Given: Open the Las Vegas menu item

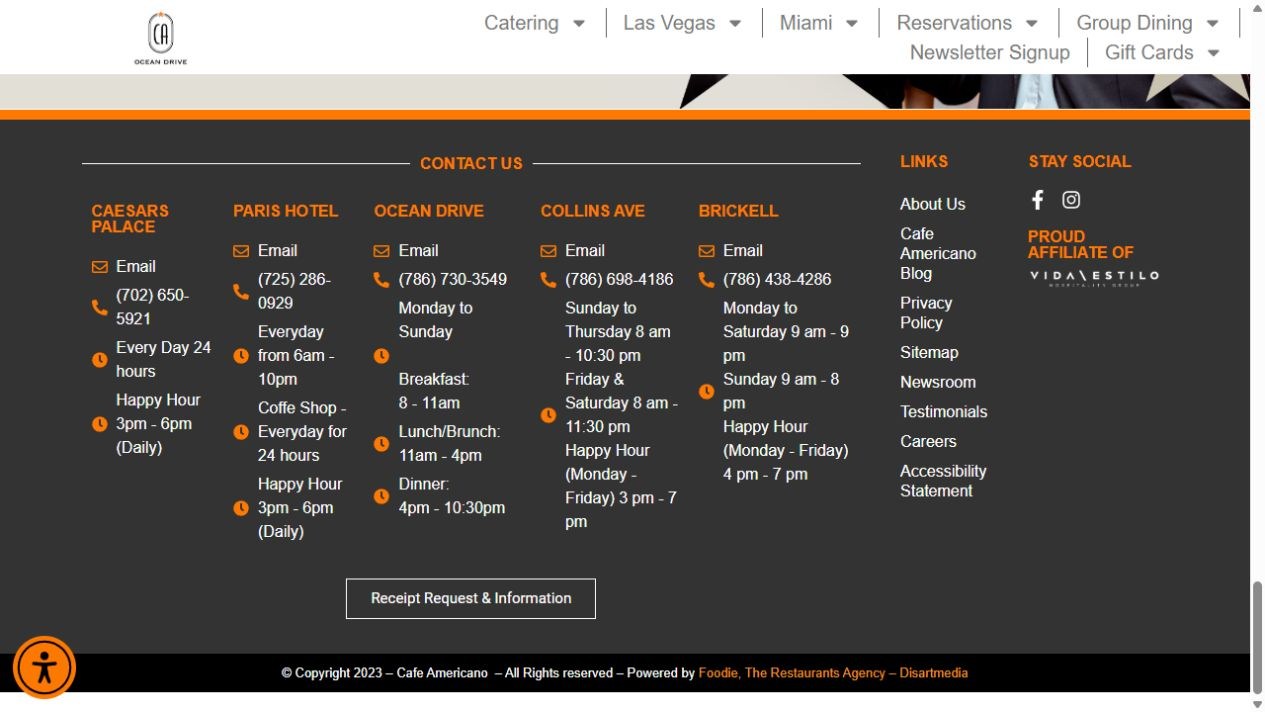Looking at the screenshot, I should point(669,23).
